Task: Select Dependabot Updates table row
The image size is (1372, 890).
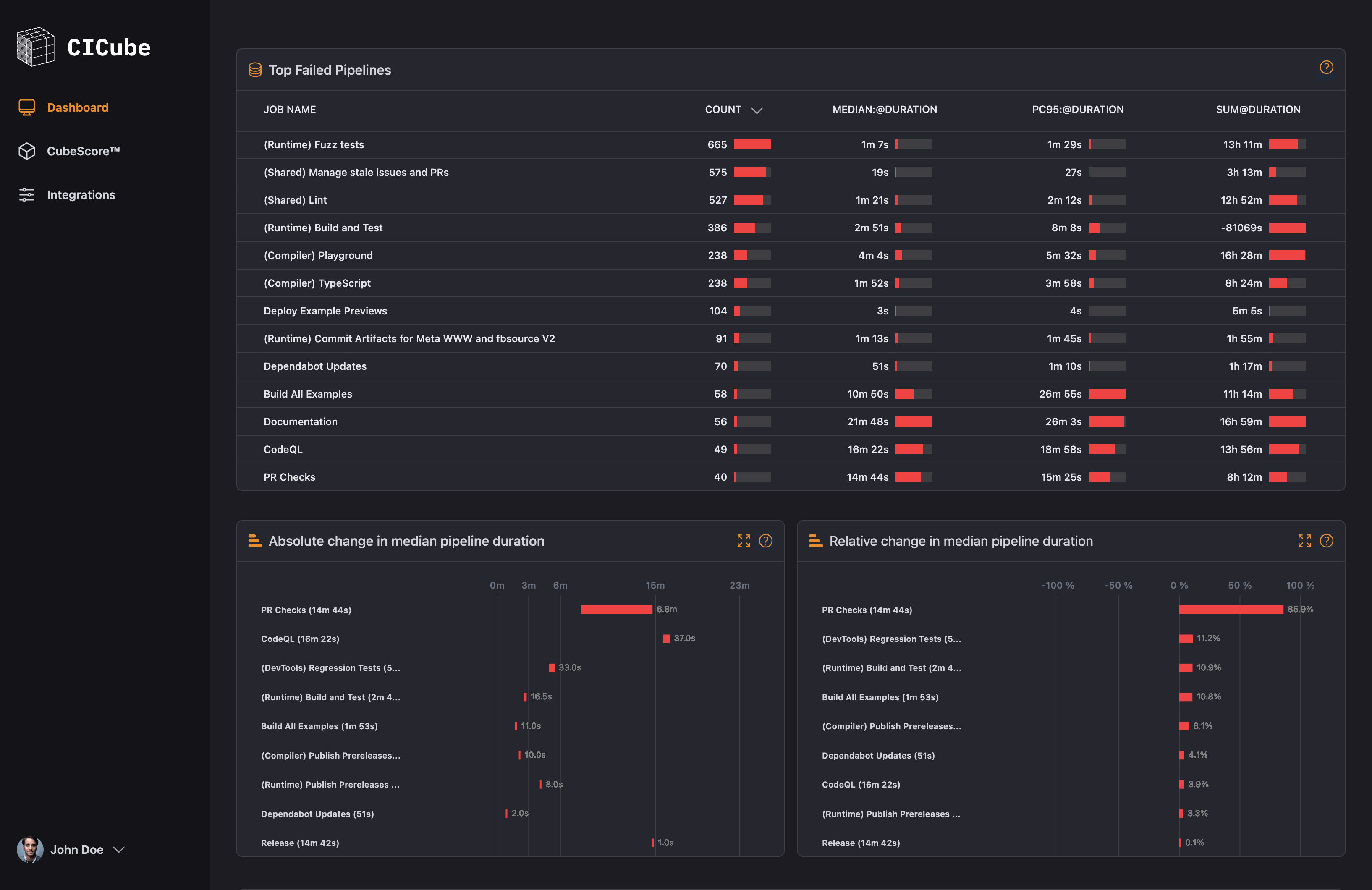Action: (x=791, y=366)
